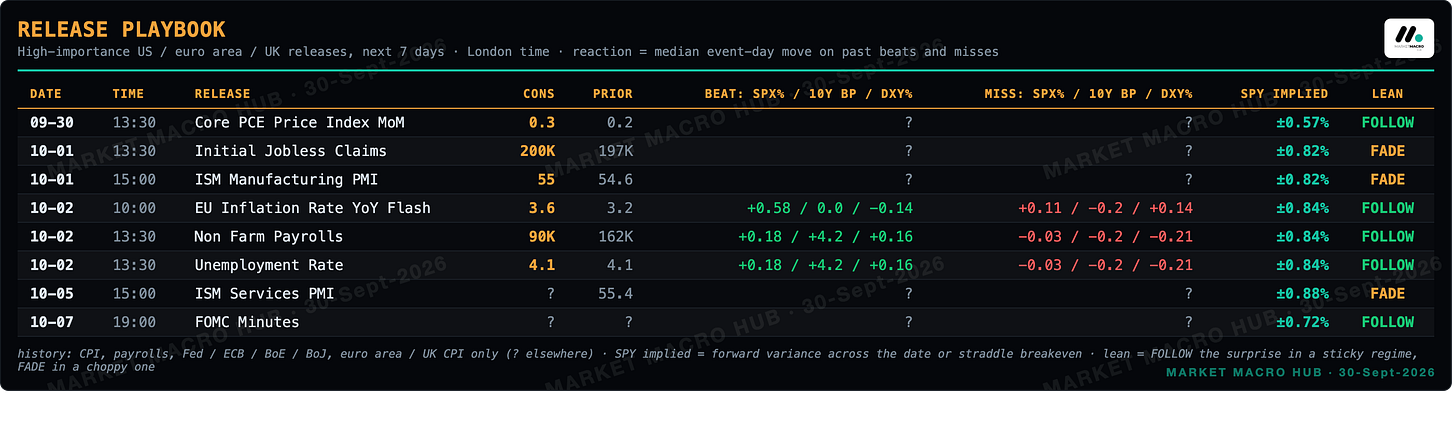Click the 3.6 consensus for EU Inflation

[542, 208]
